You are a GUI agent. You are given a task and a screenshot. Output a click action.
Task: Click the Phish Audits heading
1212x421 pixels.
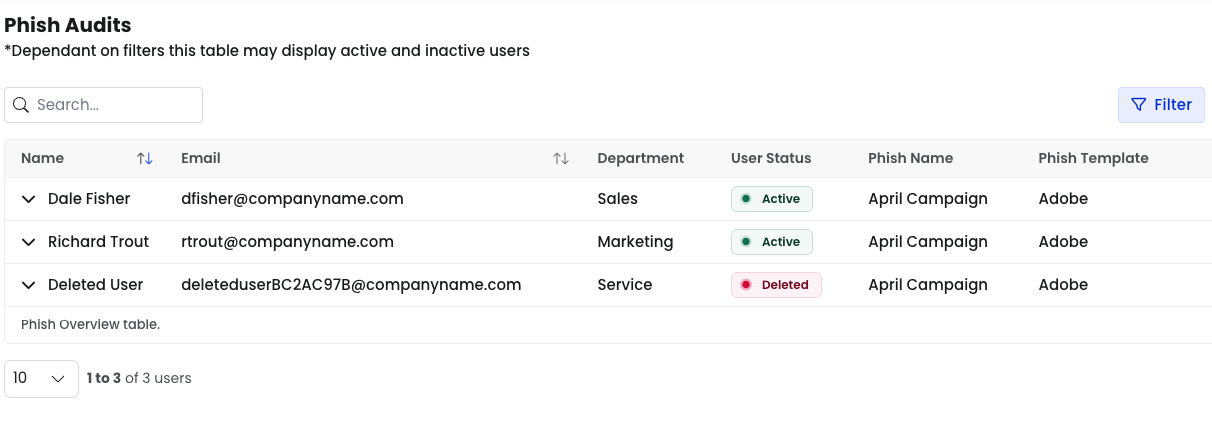coord(68,25)
